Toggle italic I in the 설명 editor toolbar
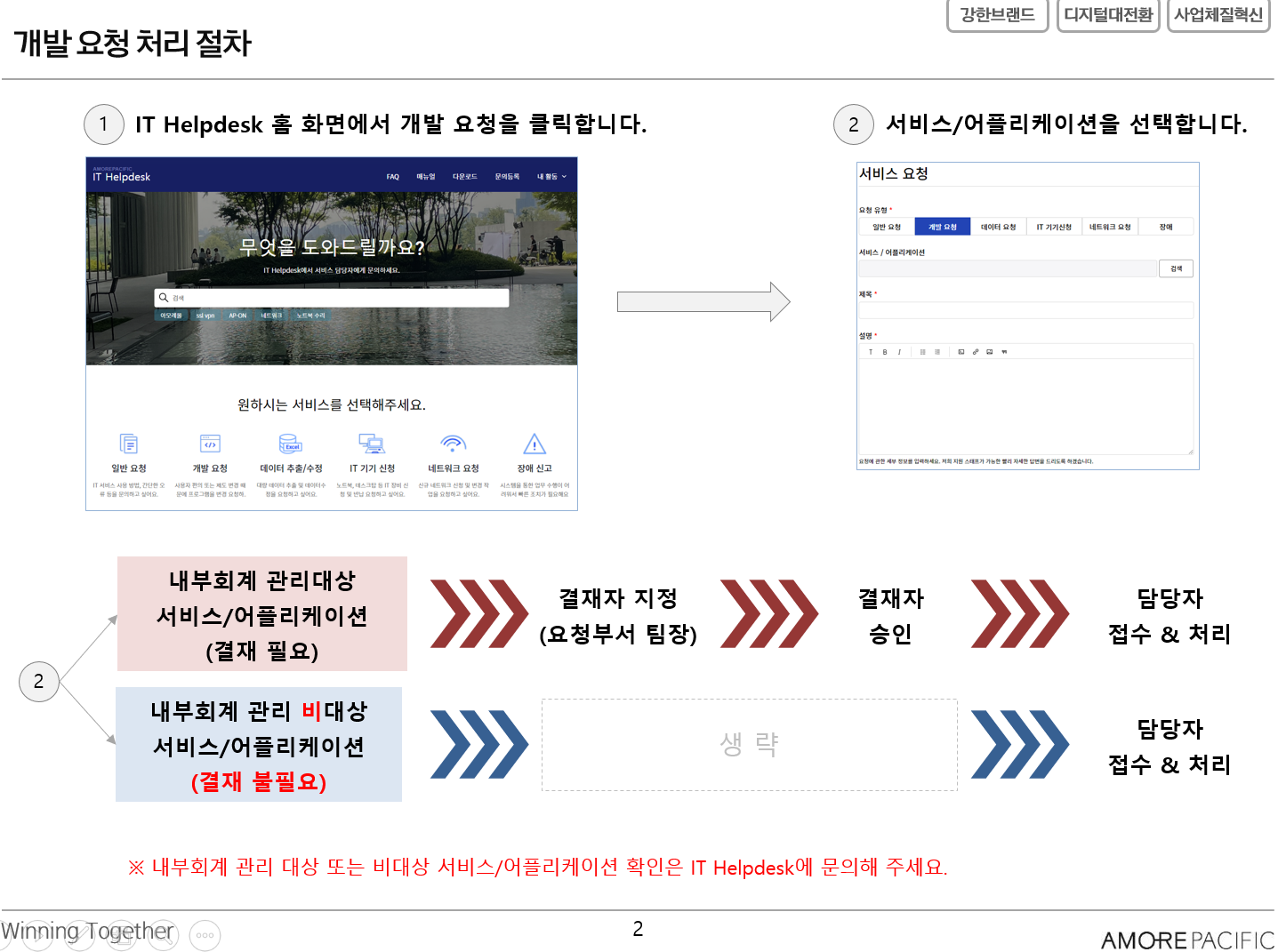This screenshot has width=1278, height=952. click(899, 352)
